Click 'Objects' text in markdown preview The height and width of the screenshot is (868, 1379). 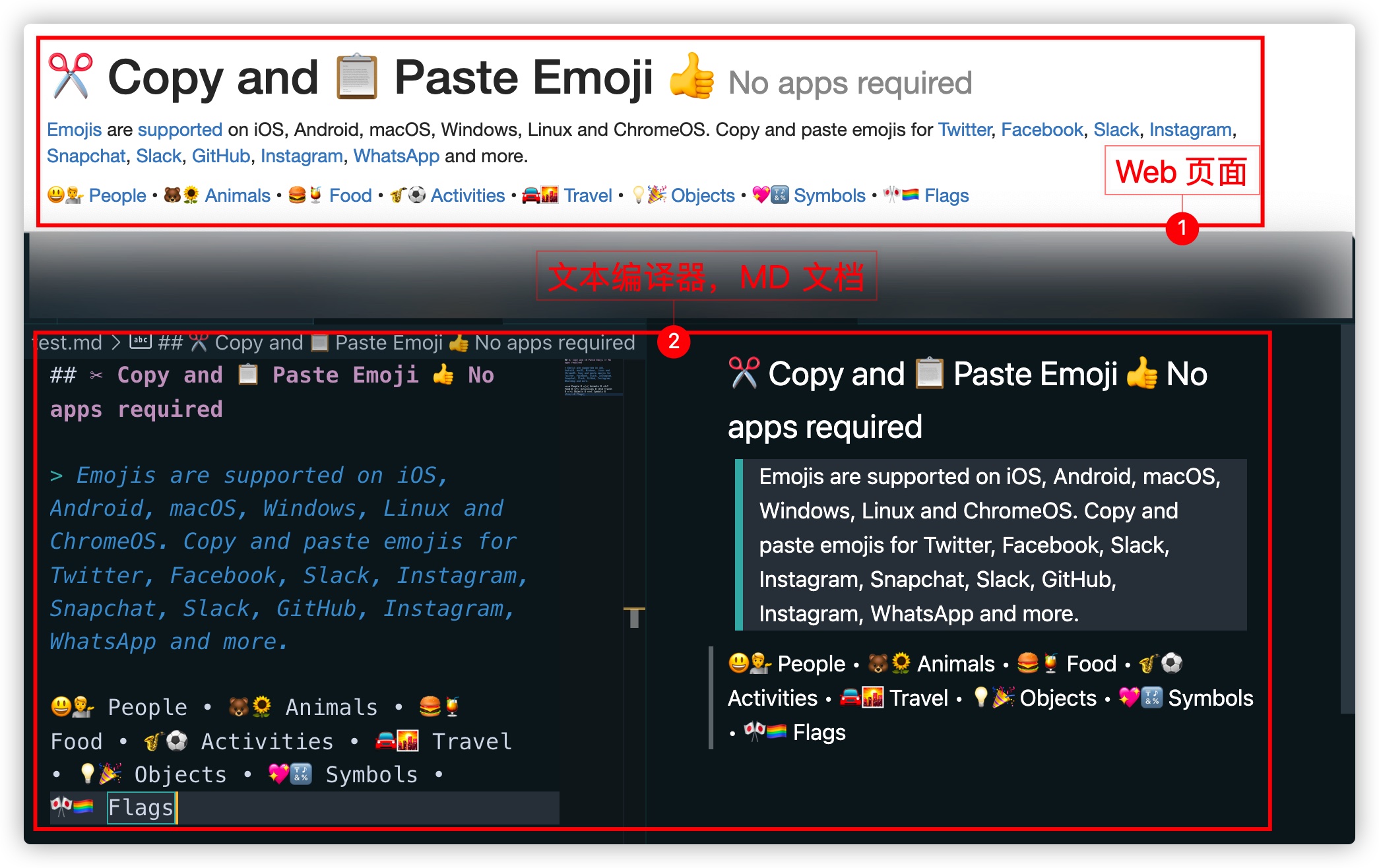point(1058,698)
